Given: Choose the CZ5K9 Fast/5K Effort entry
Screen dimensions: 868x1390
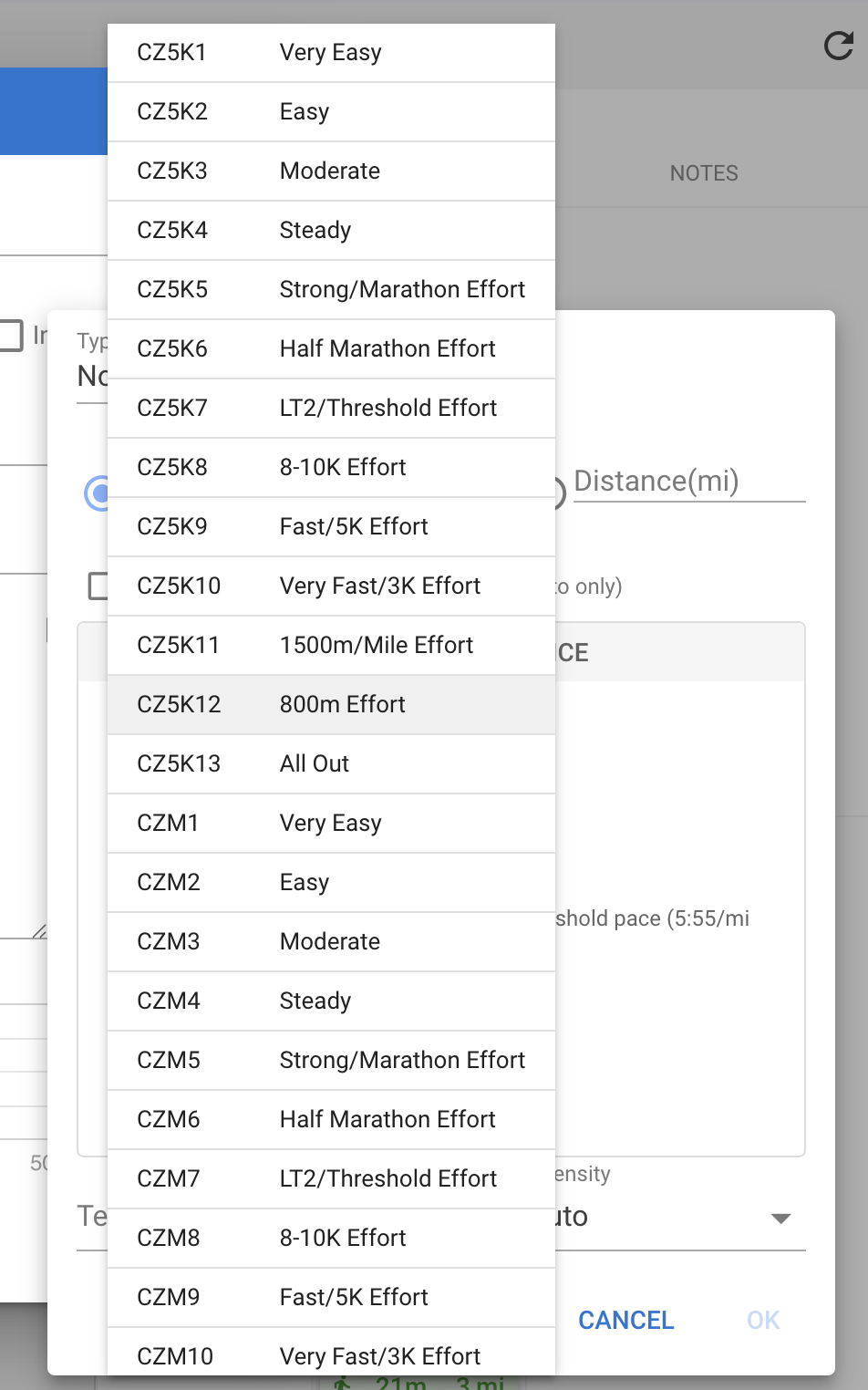Looking at the screenshot, I should (x=331, y=527).
